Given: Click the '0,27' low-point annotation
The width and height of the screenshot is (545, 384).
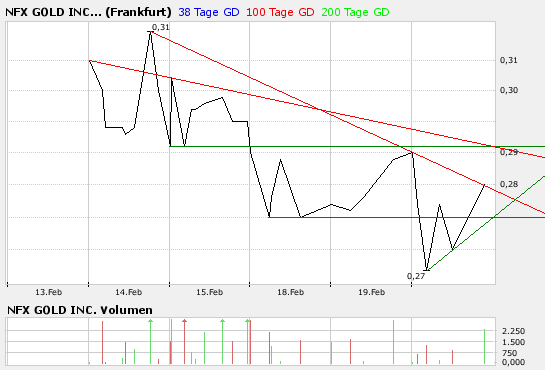Looking at the screenshot, I should (416, 276).
